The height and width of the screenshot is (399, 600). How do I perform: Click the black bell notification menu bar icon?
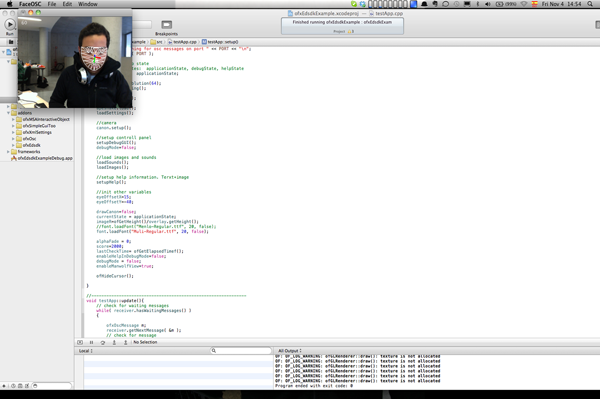click(424, 4)
